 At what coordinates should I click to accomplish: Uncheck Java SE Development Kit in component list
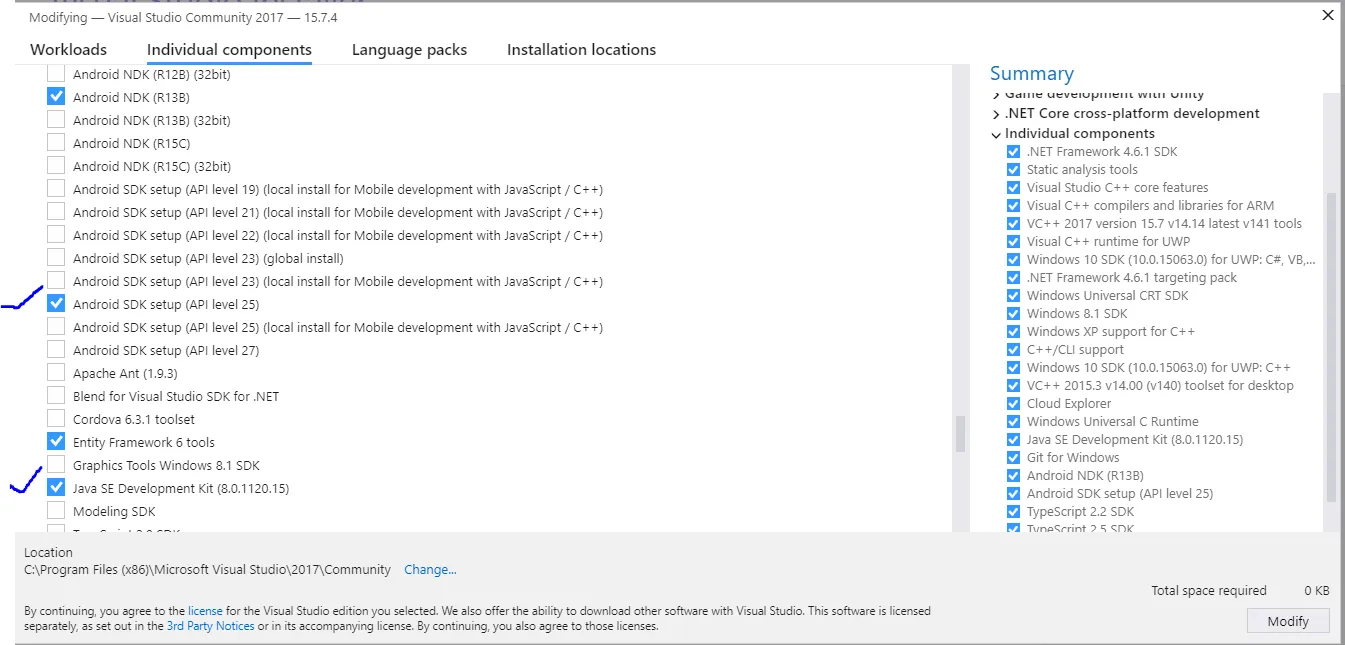point(56,488)
